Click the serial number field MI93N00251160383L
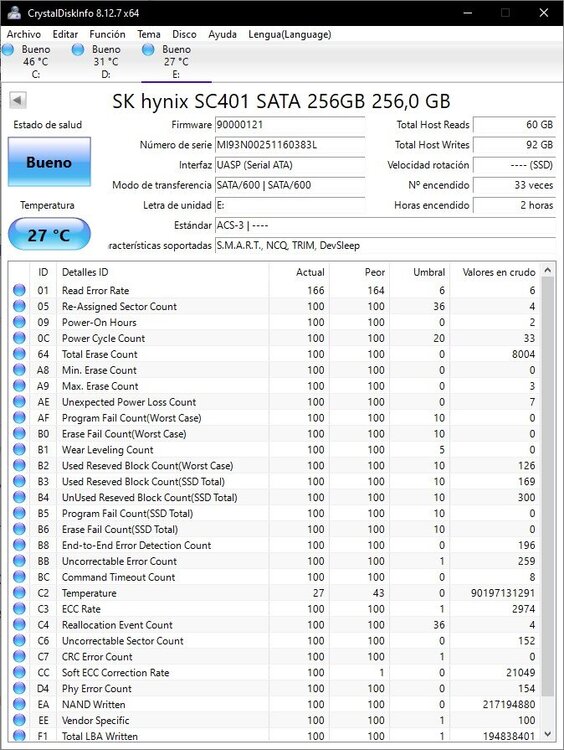Image resolution: width=564 pixels, height=750 pixels. point(290,145)
